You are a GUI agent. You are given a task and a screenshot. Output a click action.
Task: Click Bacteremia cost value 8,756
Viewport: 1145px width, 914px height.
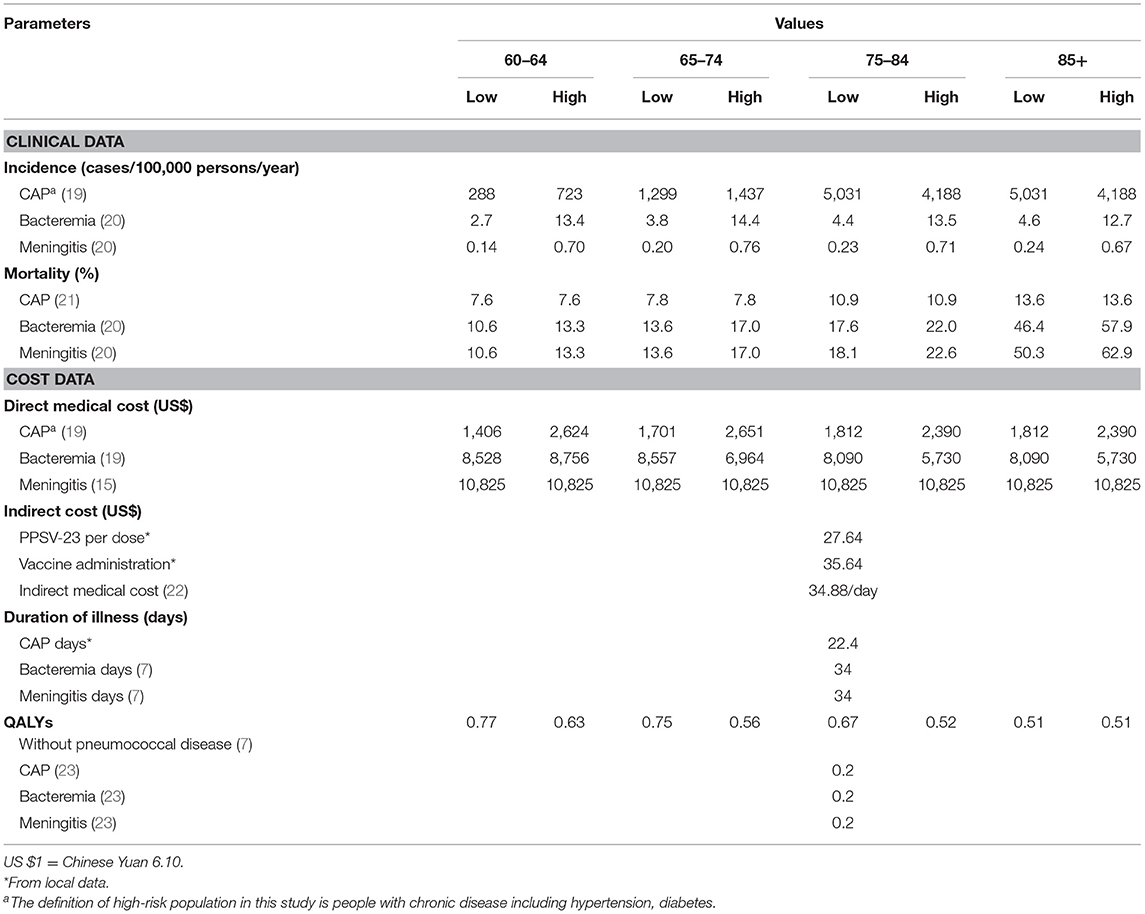569,458
